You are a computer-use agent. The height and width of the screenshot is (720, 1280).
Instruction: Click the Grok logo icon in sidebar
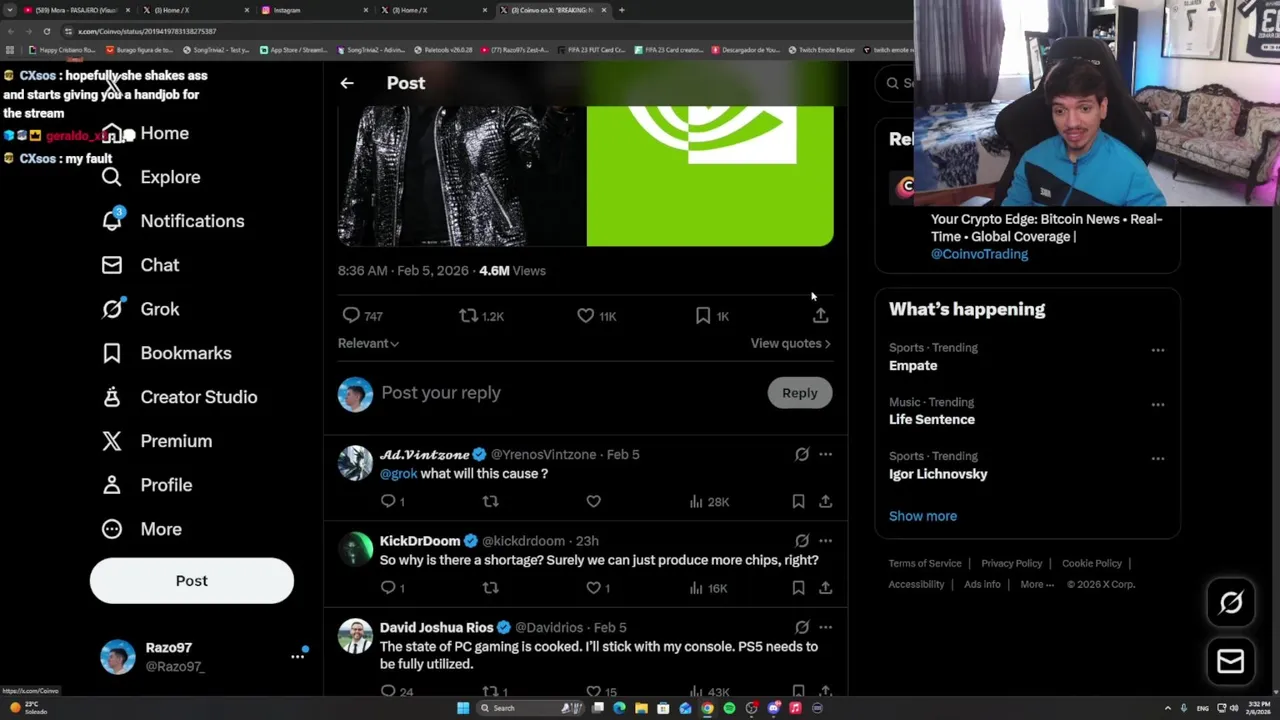point(112,309)
